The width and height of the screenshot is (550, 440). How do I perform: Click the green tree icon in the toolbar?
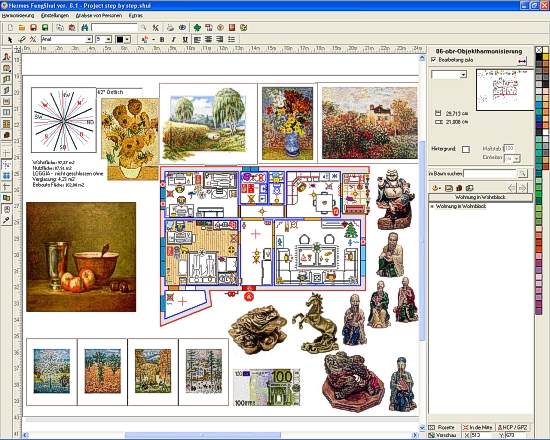tap(197, 28)
